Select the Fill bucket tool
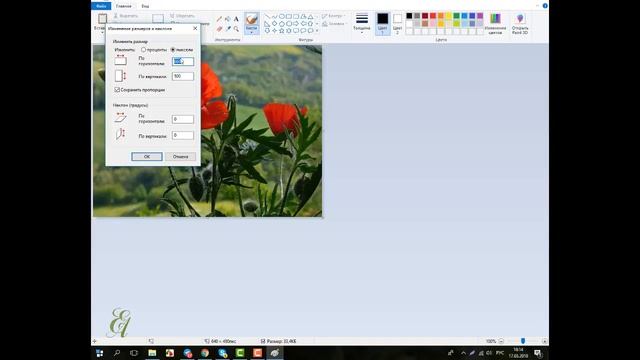Screen dimensions: 640x360 (x=228, y=19)
